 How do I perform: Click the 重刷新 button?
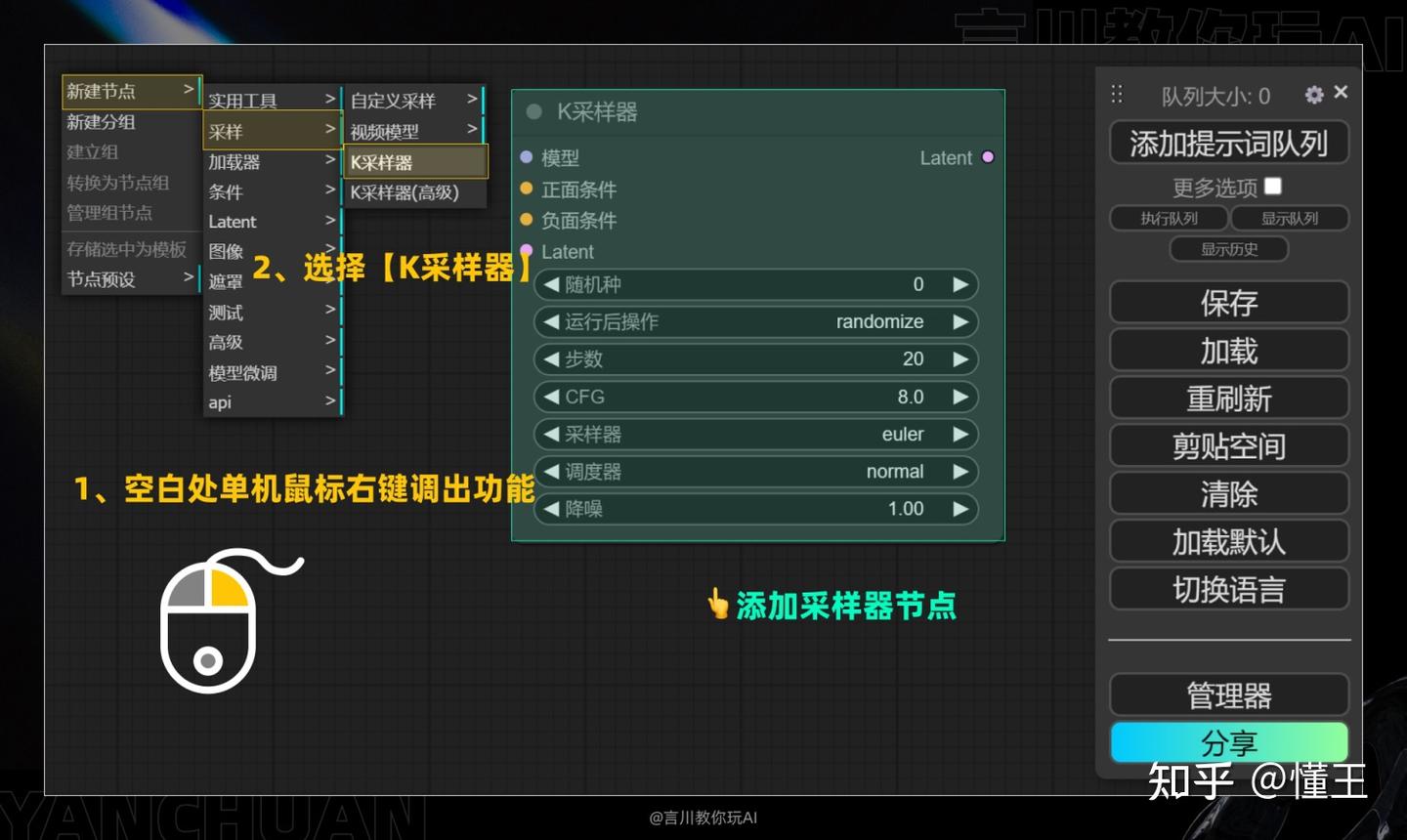(x=1229, y=399)
